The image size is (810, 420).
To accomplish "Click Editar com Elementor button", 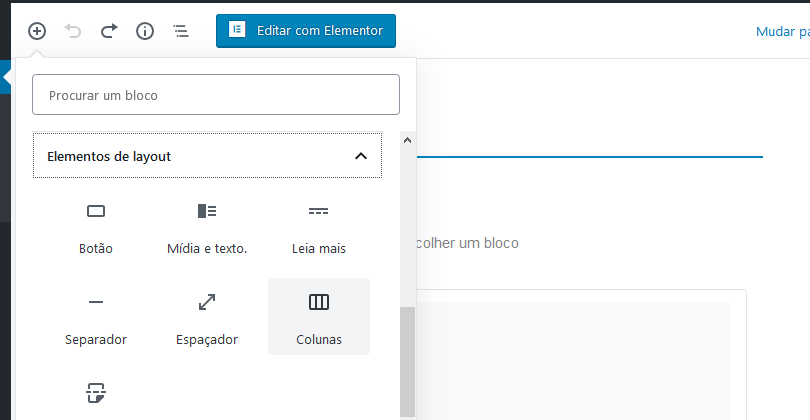I will (306, 31).
